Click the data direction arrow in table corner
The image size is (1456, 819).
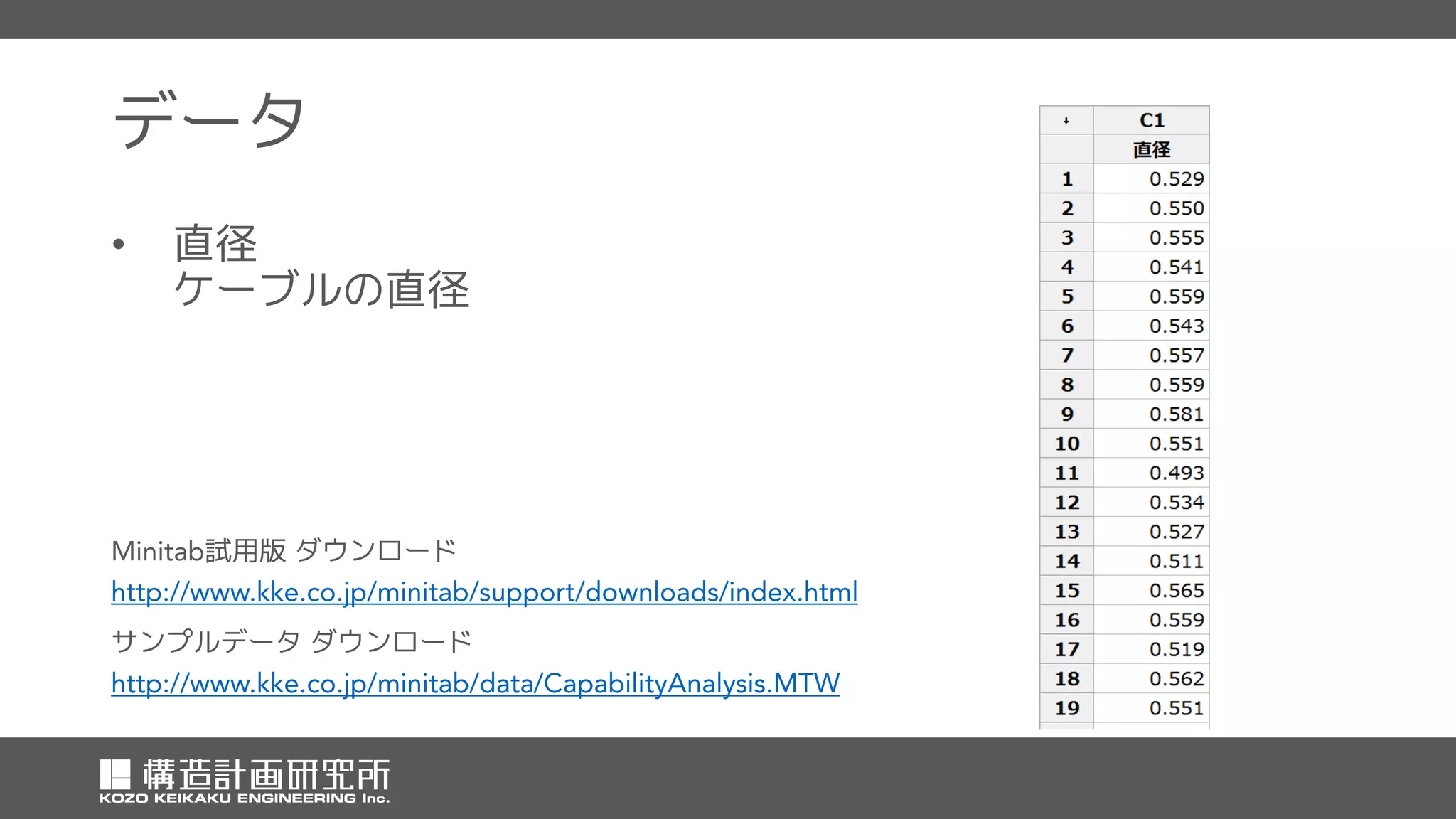point(1066,120)
